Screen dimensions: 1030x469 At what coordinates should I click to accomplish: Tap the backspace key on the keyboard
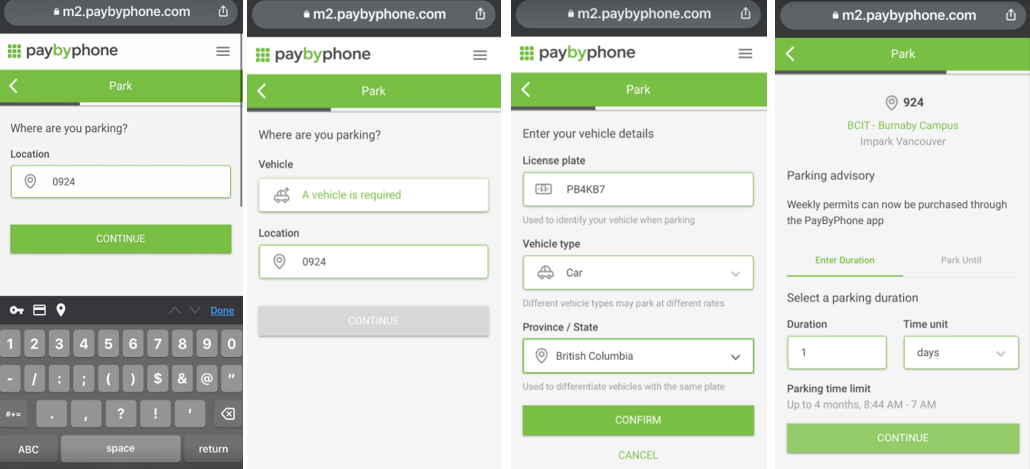coord(227,414)
